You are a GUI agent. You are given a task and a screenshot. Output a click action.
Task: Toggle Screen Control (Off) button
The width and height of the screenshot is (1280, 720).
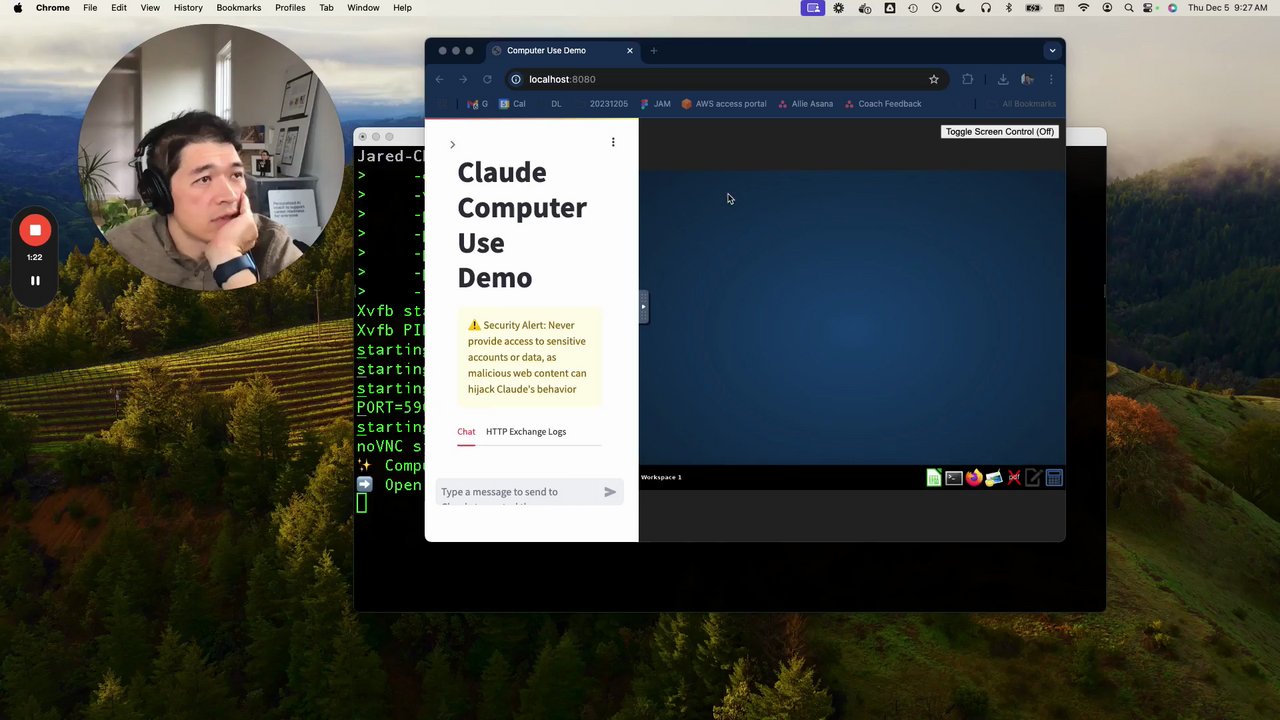(999, 132)
